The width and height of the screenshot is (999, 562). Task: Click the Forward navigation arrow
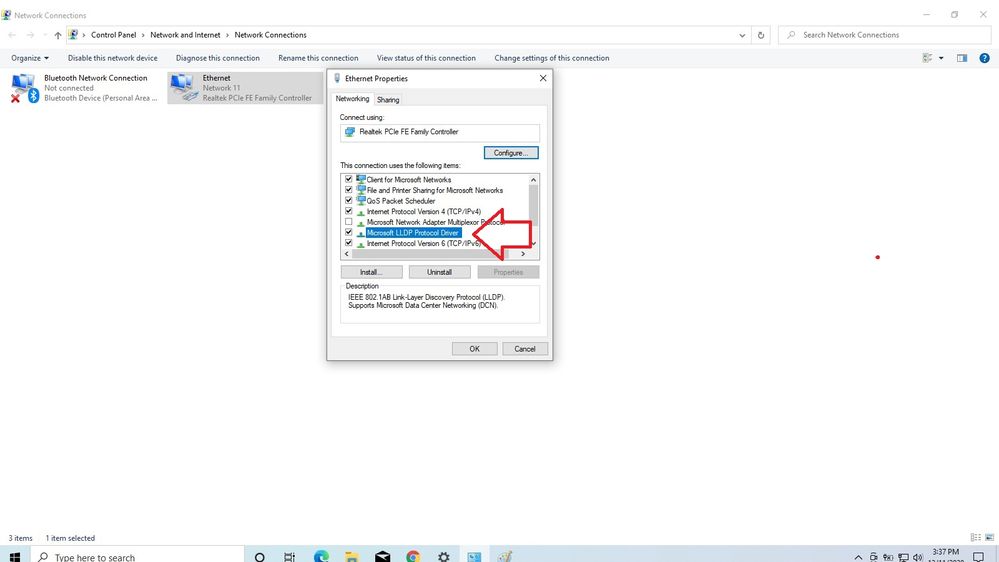tap(31, 35)
